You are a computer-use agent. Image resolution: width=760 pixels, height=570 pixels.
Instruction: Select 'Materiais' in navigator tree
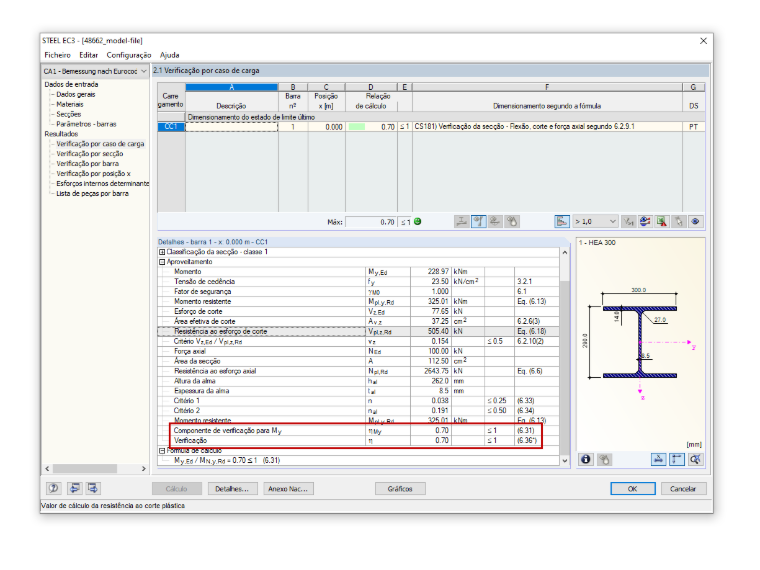(x=70, y=104)
